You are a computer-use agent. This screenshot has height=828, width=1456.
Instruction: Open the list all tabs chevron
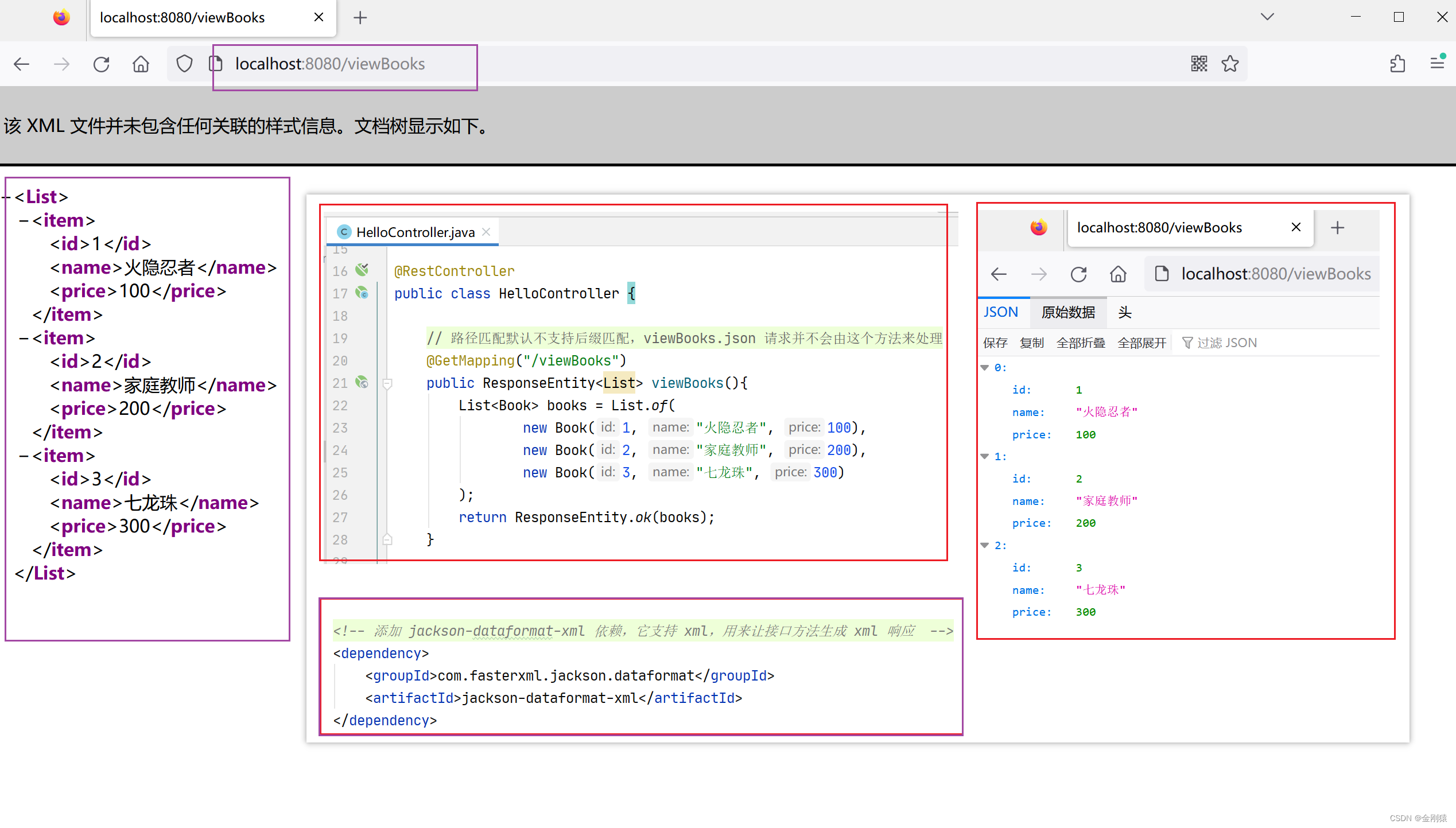(x=1267, y=17)
